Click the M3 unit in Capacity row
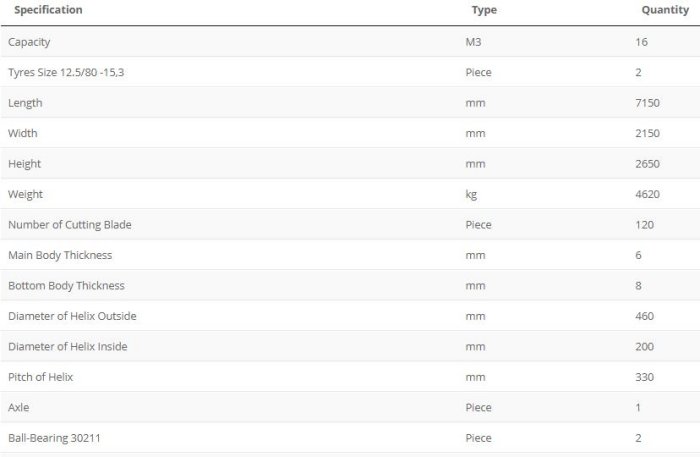The height and width of the screenshot is (457, 700). [474, 42]
